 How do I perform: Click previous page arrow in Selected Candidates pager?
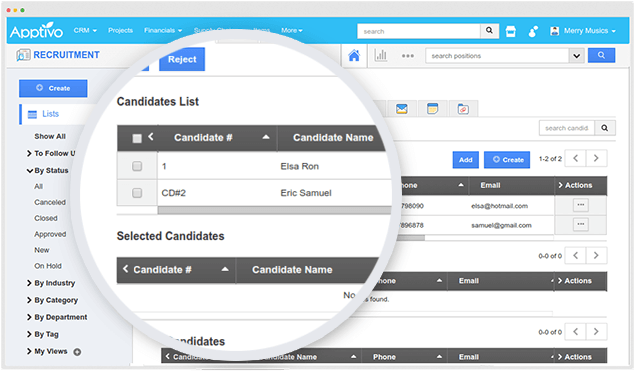coord(575,256)
